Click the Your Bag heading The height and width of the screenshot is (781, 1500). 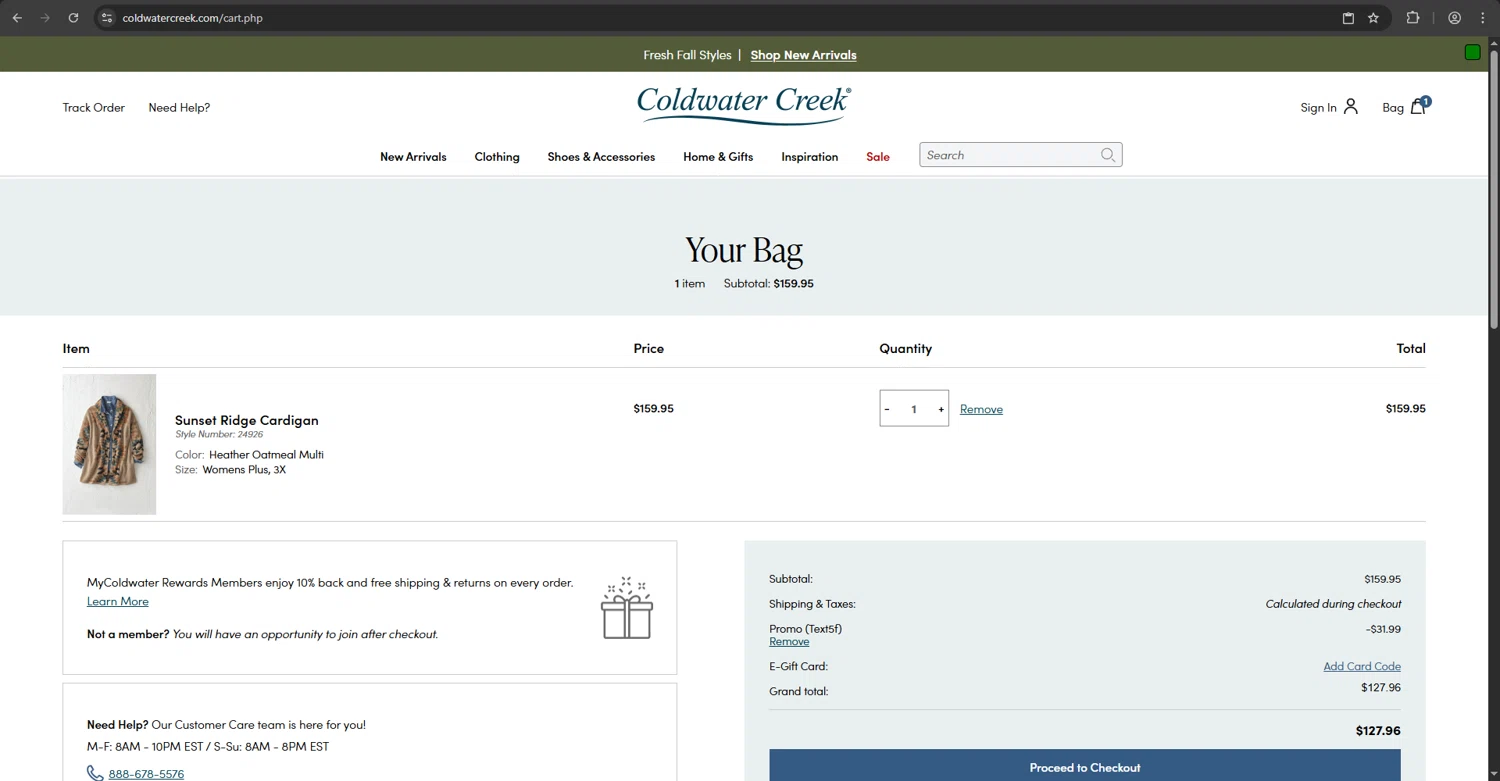pyautogui.click(x=744, y=250)
